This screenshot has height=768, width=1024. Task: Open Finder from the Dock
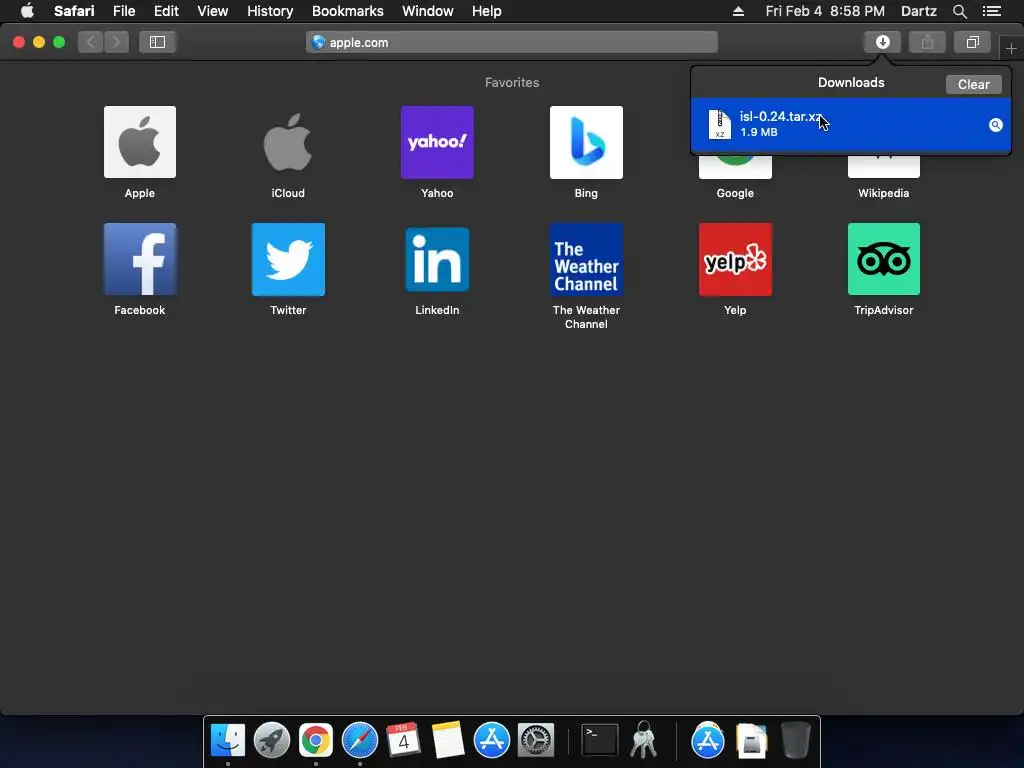pos(227,741)
